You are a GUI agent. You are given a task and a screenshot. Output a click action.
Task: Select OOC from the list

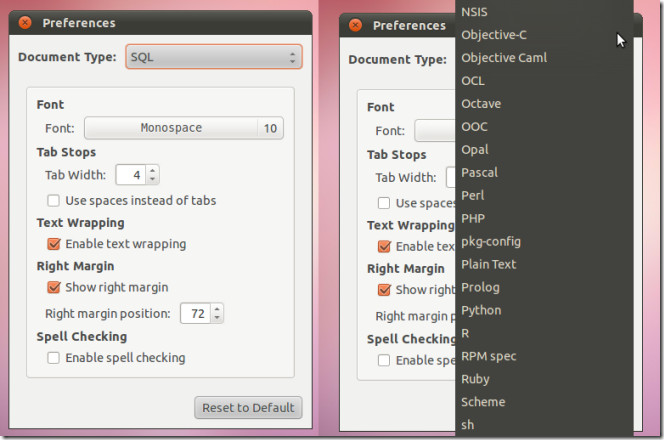click(x=544, y=127)
